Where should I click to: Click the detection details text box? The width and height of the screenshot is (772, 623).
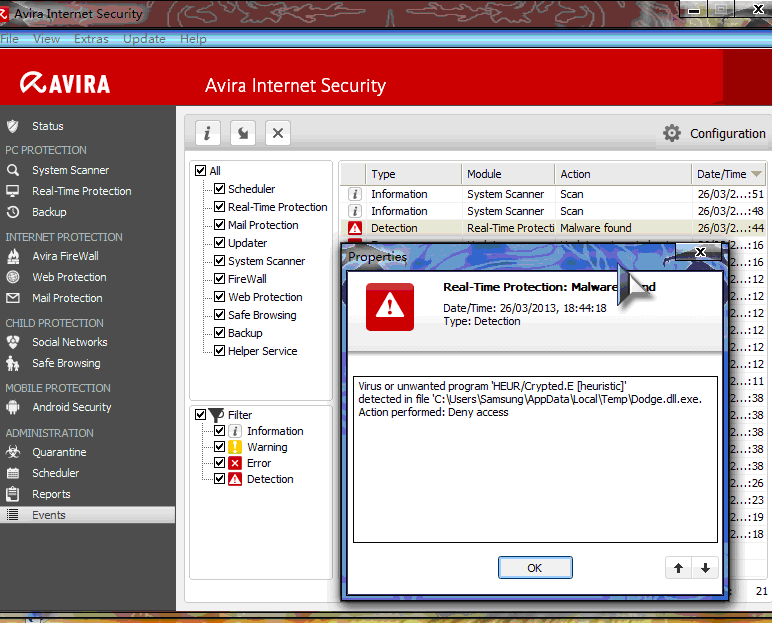[535, 459]
